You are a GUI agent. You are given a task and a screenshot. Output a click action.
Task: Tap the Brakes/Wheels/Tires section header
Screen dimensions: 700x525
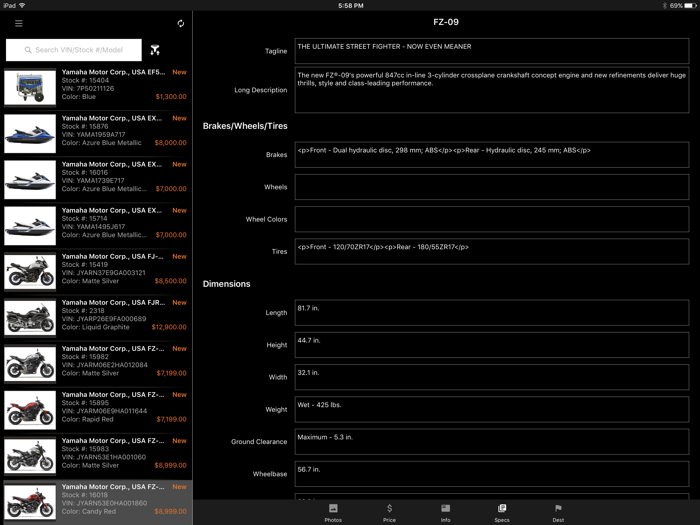245,126
